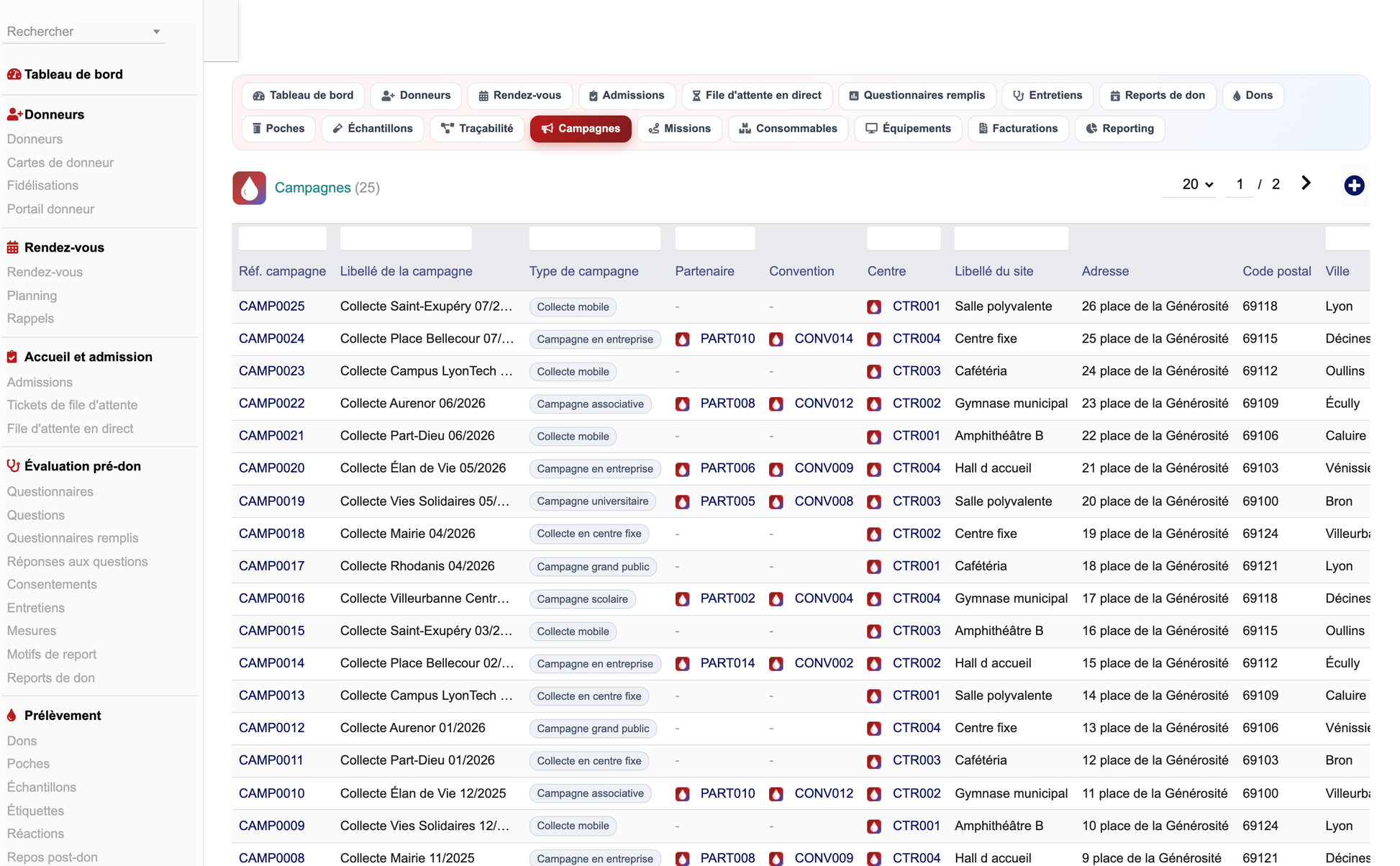
Task: Click centre icon in CAMP0025 row
Action: [874, 307]
